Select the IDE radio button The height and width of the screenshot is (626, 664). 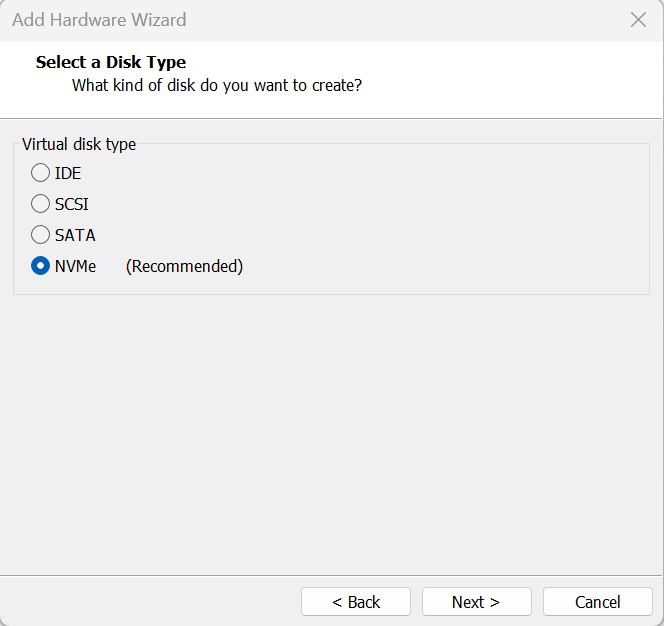40,173
